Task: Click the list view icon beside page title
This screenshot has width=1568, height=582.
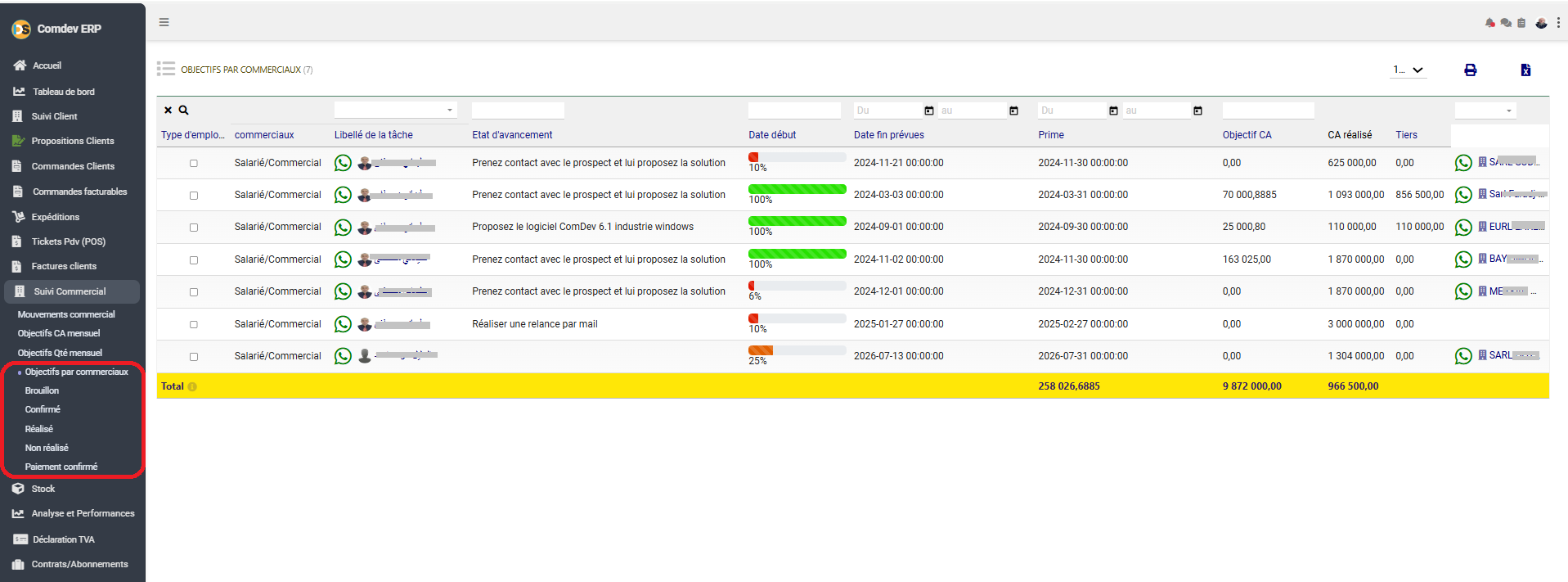Action: click(166, 69)
